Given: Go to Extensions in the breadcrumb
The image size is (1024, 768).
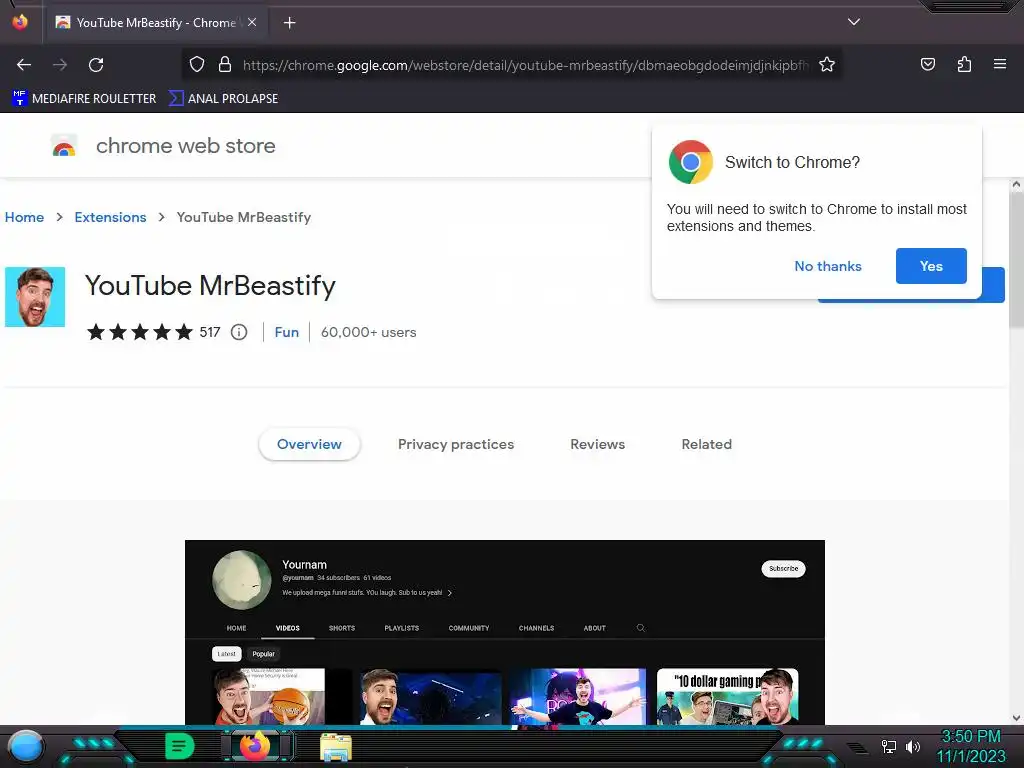Looking at the screenshot, I should point(110,217).
